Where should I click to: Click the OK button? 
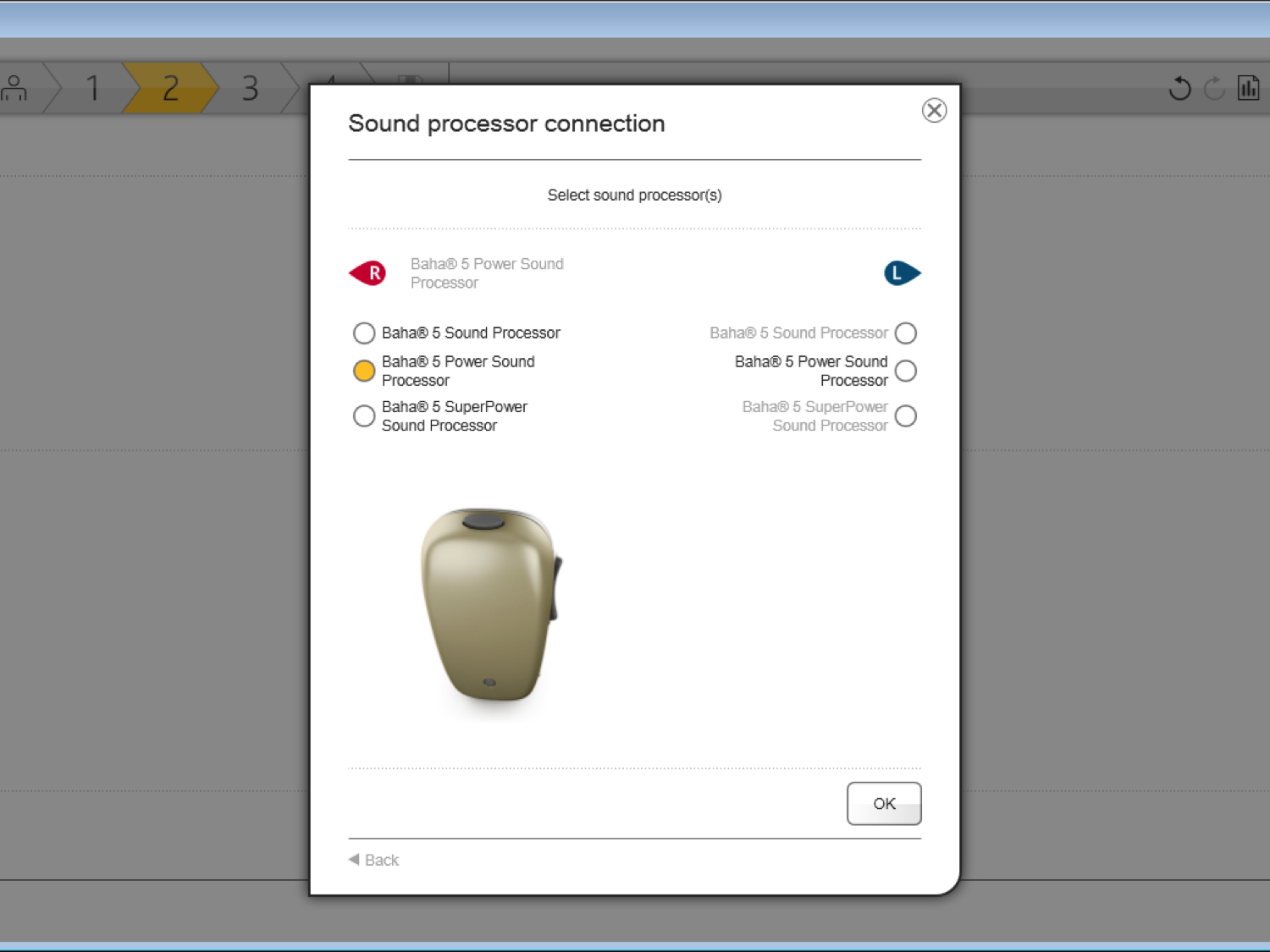[884, 803]
